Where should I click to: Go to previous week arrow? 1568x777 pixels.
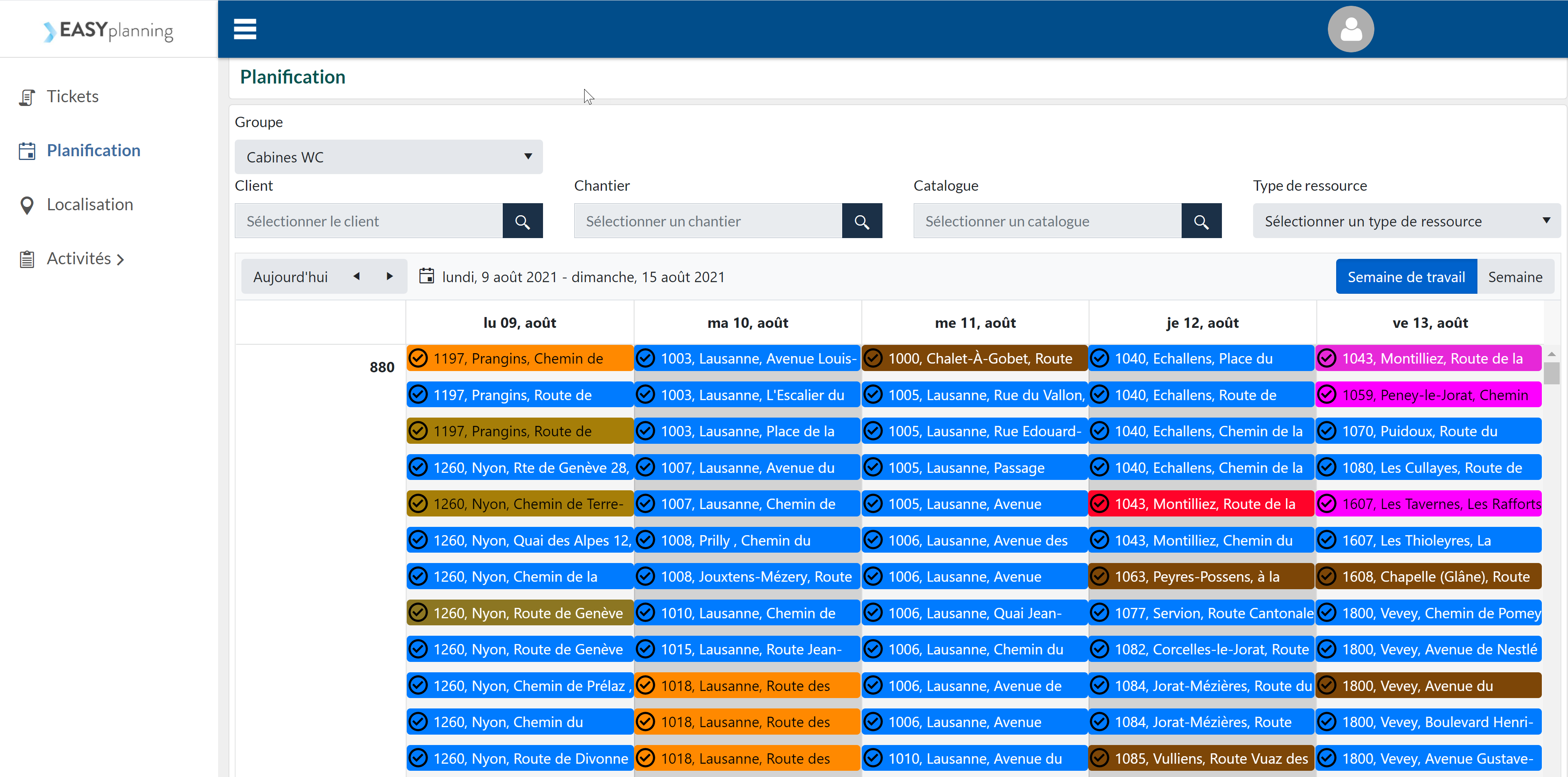pos(357,276)
